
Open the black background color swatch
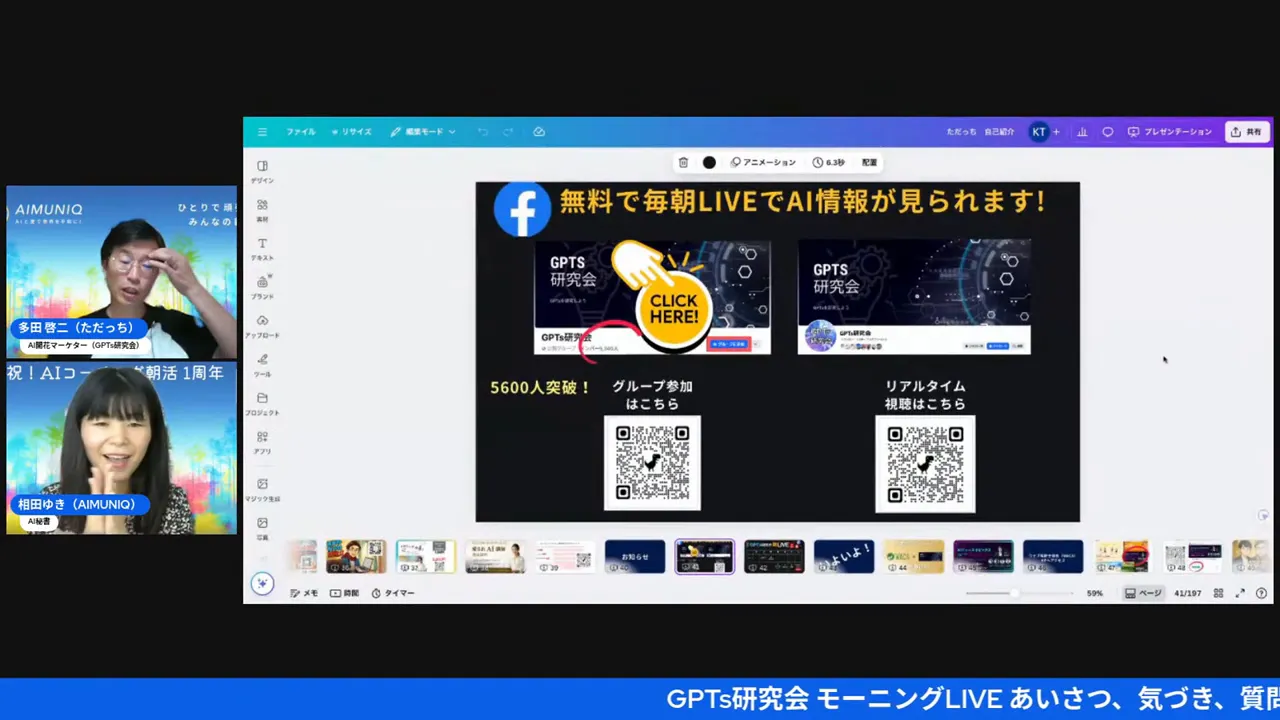point(709,162)
